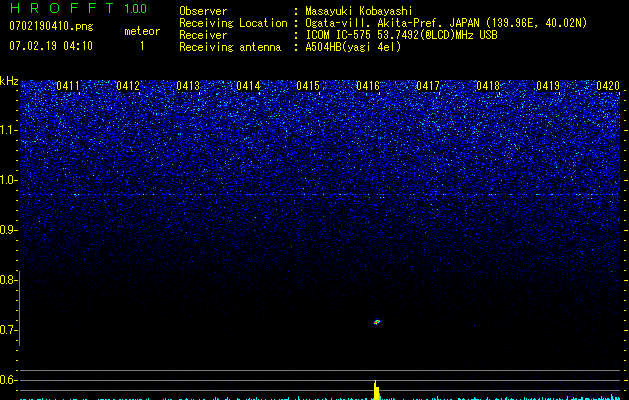Click the Receiver label
This screenshot has height=400, width=629.
(x=203, y=35)
